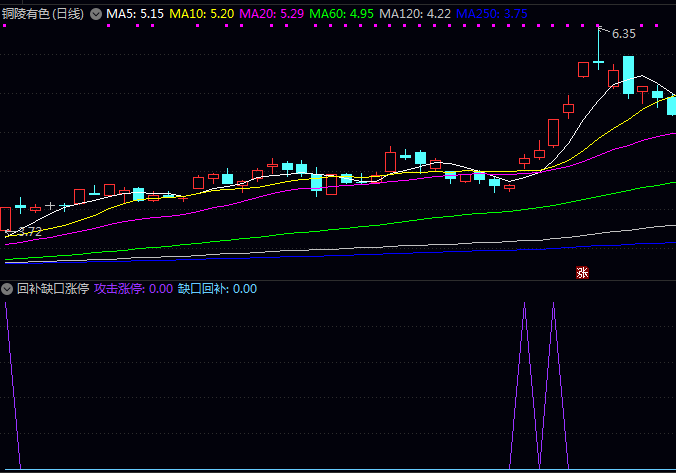Click the 铜陵有色(日线) chart title
Viewport: 676px width, 473px height.
(43, 15)
